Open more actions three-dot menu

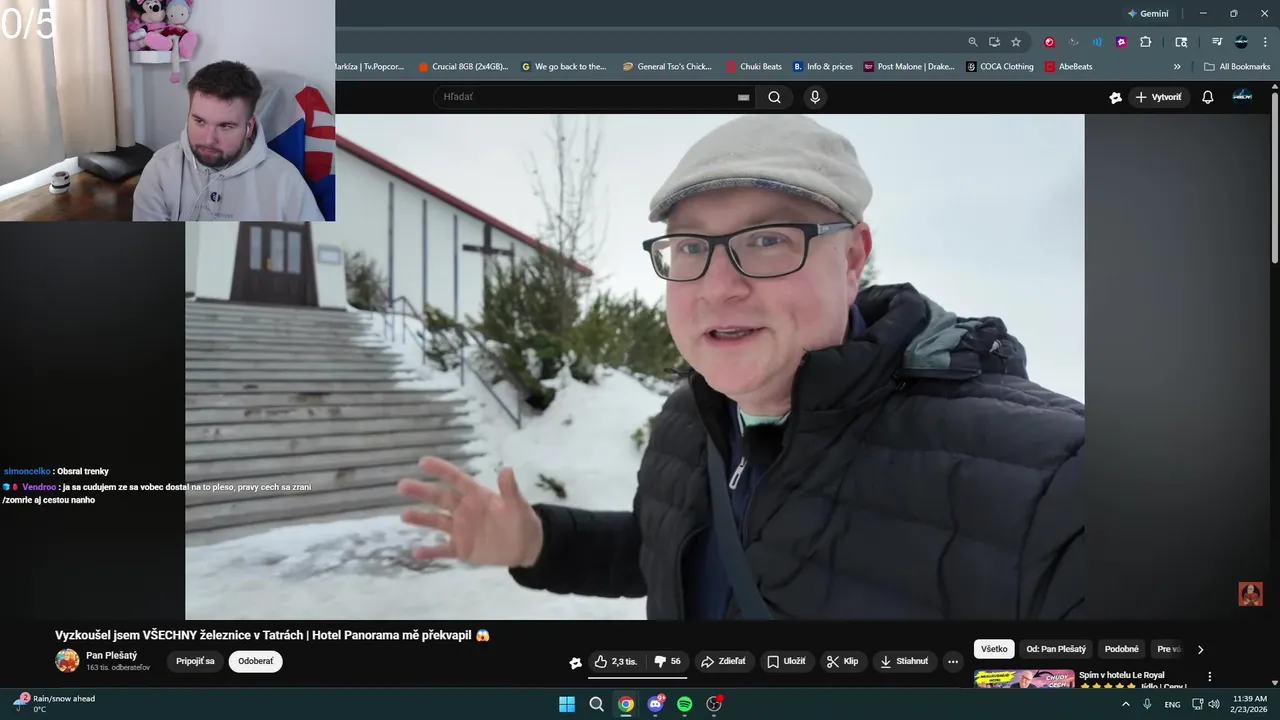point(953,661)
